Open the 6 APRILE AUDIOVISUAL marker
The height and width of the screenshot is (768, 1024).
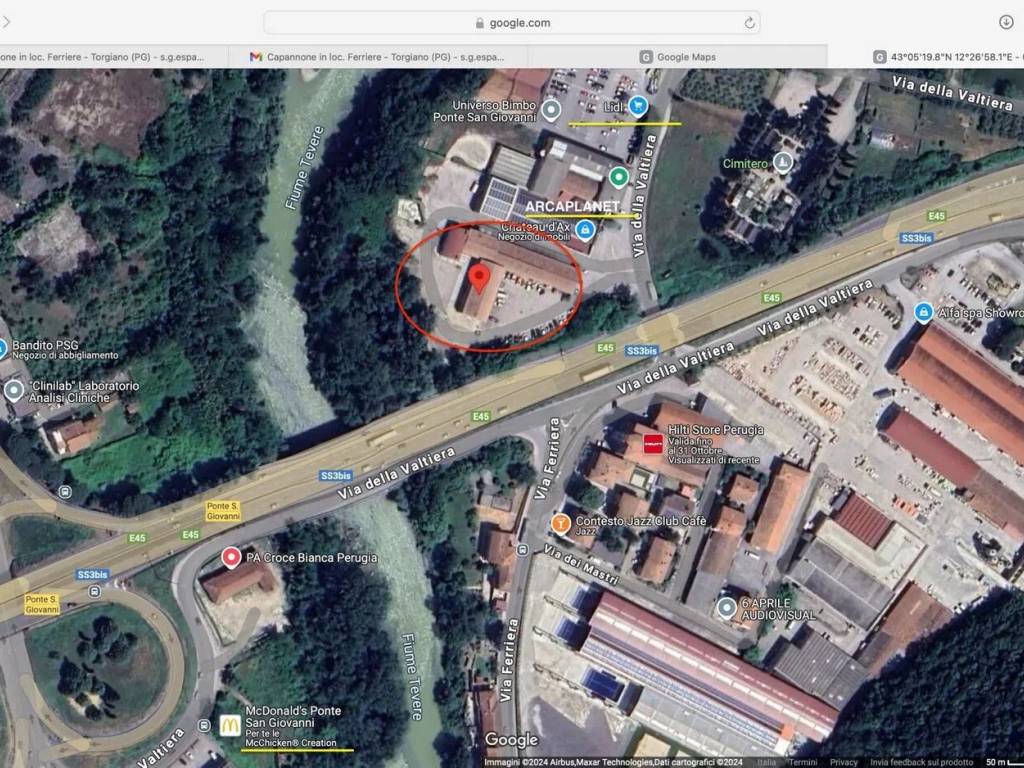tap(727, 607)
